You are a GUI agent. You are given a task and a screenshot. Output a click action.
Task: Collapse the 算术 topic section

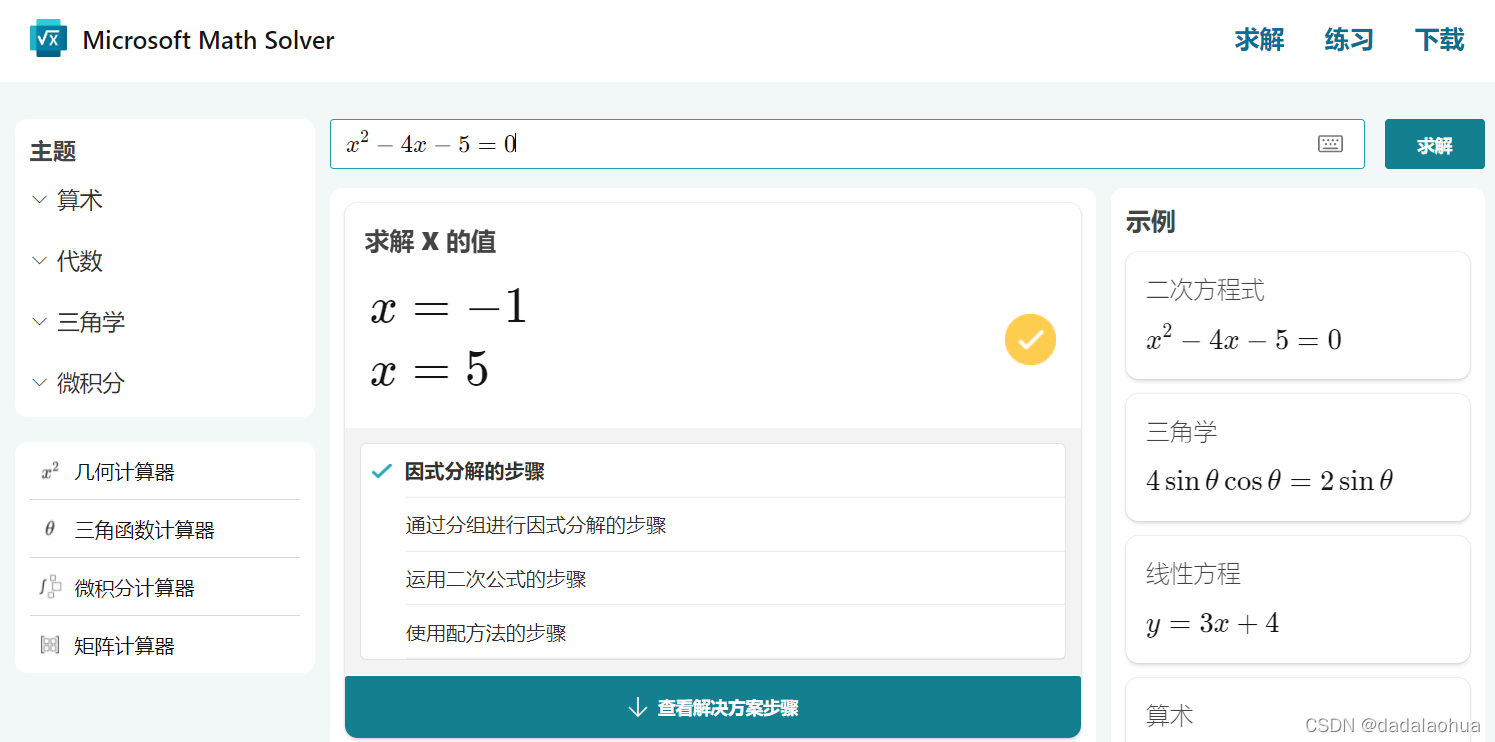point(40,199)
